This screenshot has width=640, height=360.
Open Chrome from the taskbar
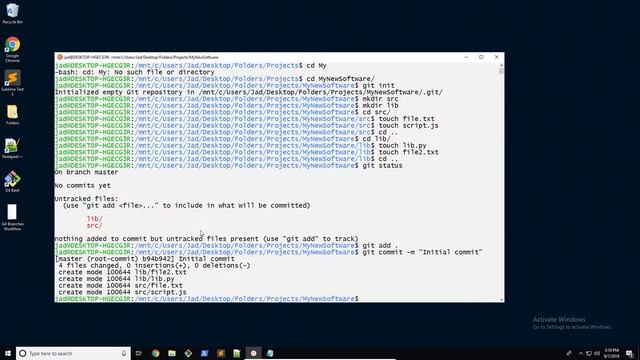(x=156, y=353)
